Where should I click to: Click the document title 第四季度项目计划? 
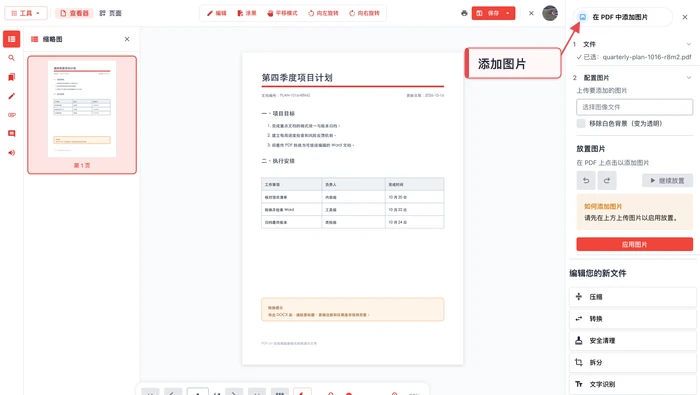[297, 78]
